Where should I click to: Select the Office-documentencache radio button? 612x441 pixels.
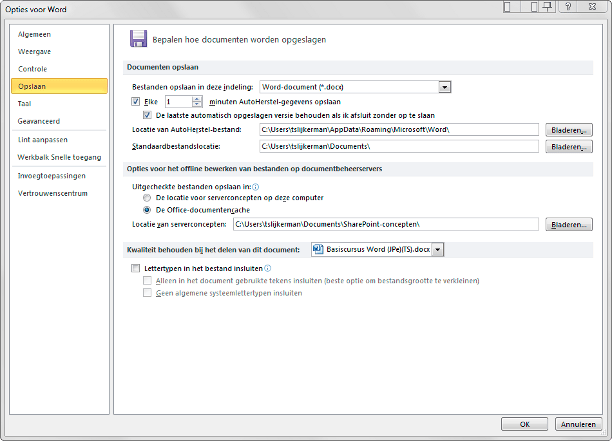pyautogui.click(x=147, y=210)
